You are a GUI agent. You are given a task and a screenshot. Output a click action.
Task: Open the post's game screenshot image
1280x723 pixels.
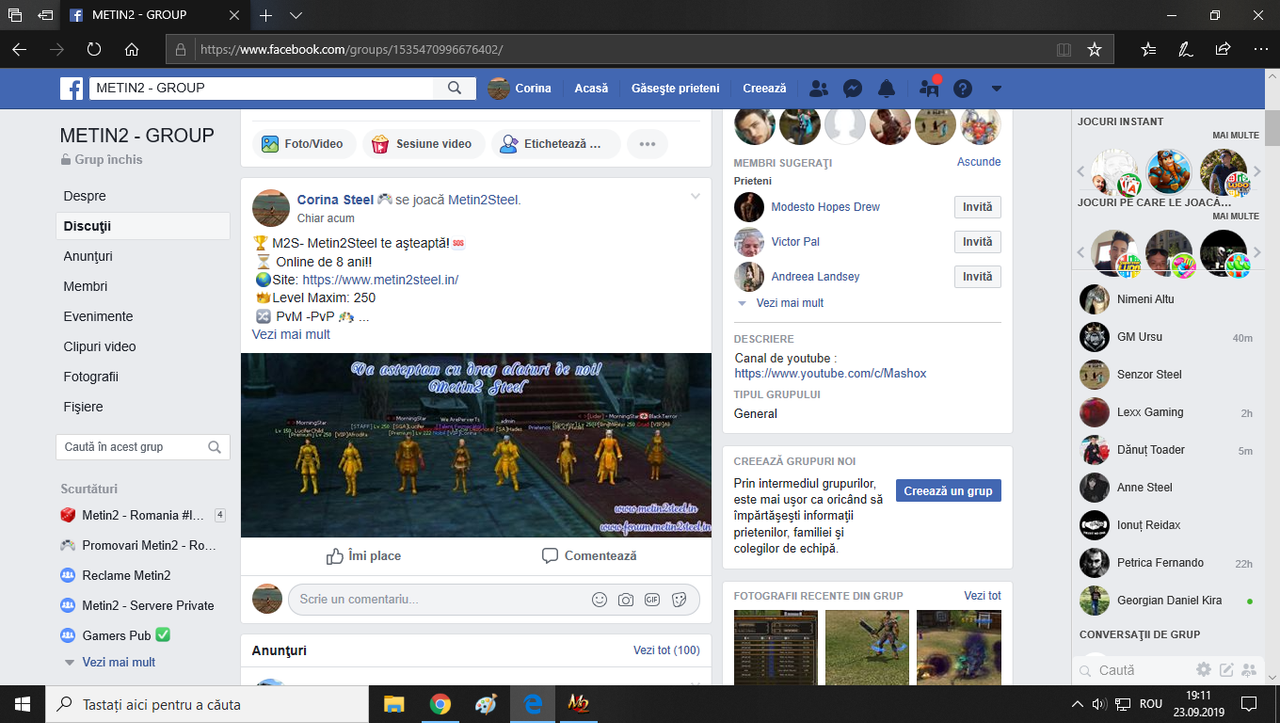coord(476,445)
